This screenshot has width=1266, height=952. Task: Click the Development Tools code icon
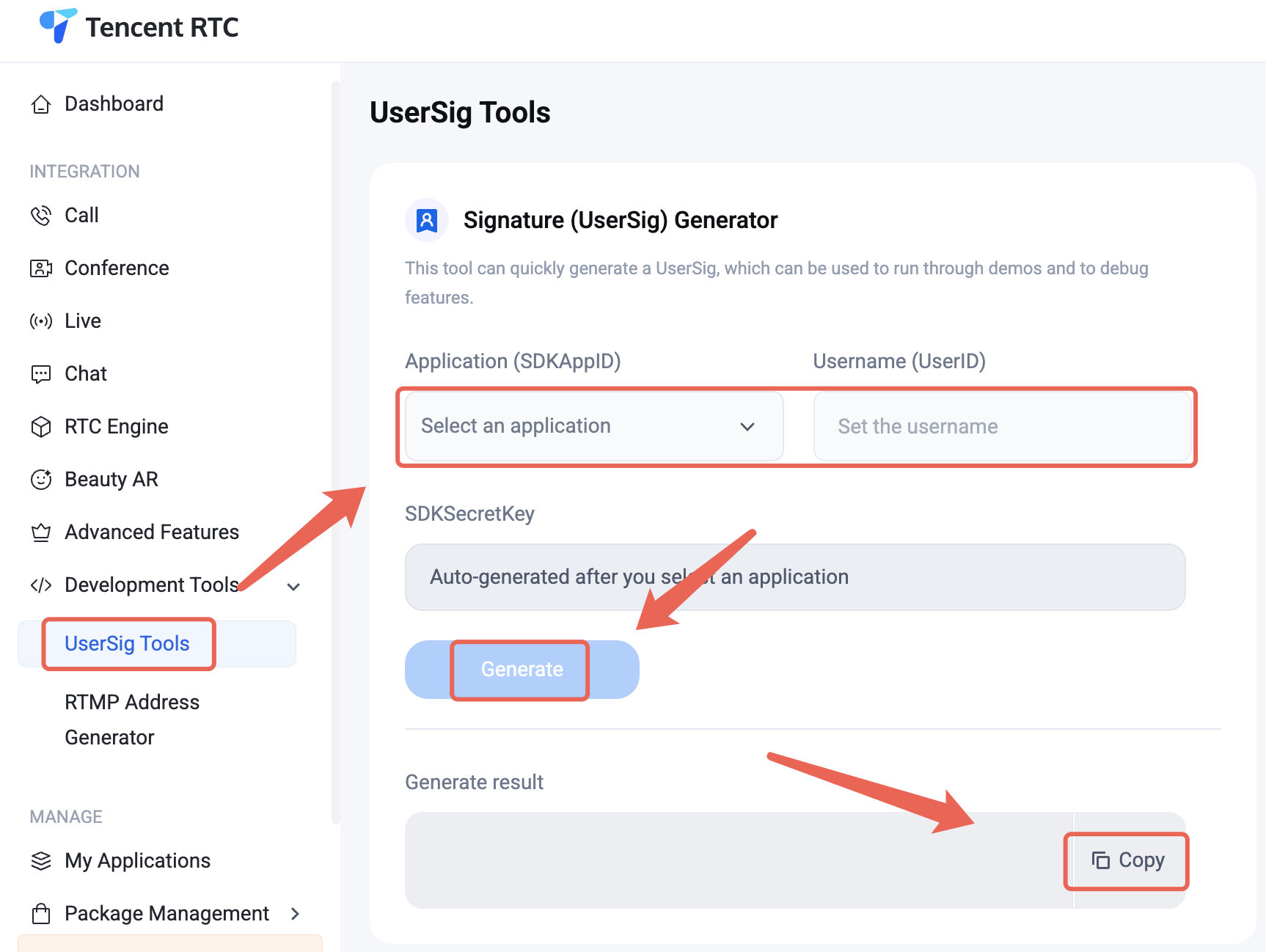[41, 585]
